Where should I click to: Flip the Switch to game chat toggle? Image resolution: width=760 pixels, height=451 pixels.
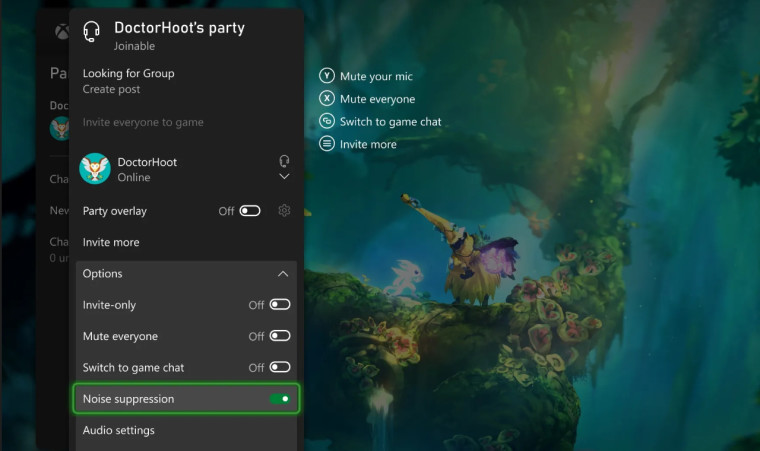[280, 367]
